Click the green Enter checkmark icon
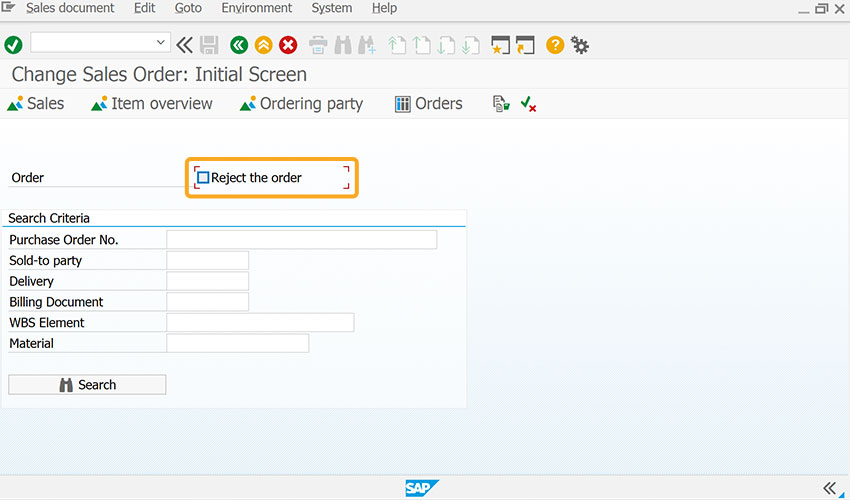This screenshot has height=500, width=850. click(x=14, y=45)
